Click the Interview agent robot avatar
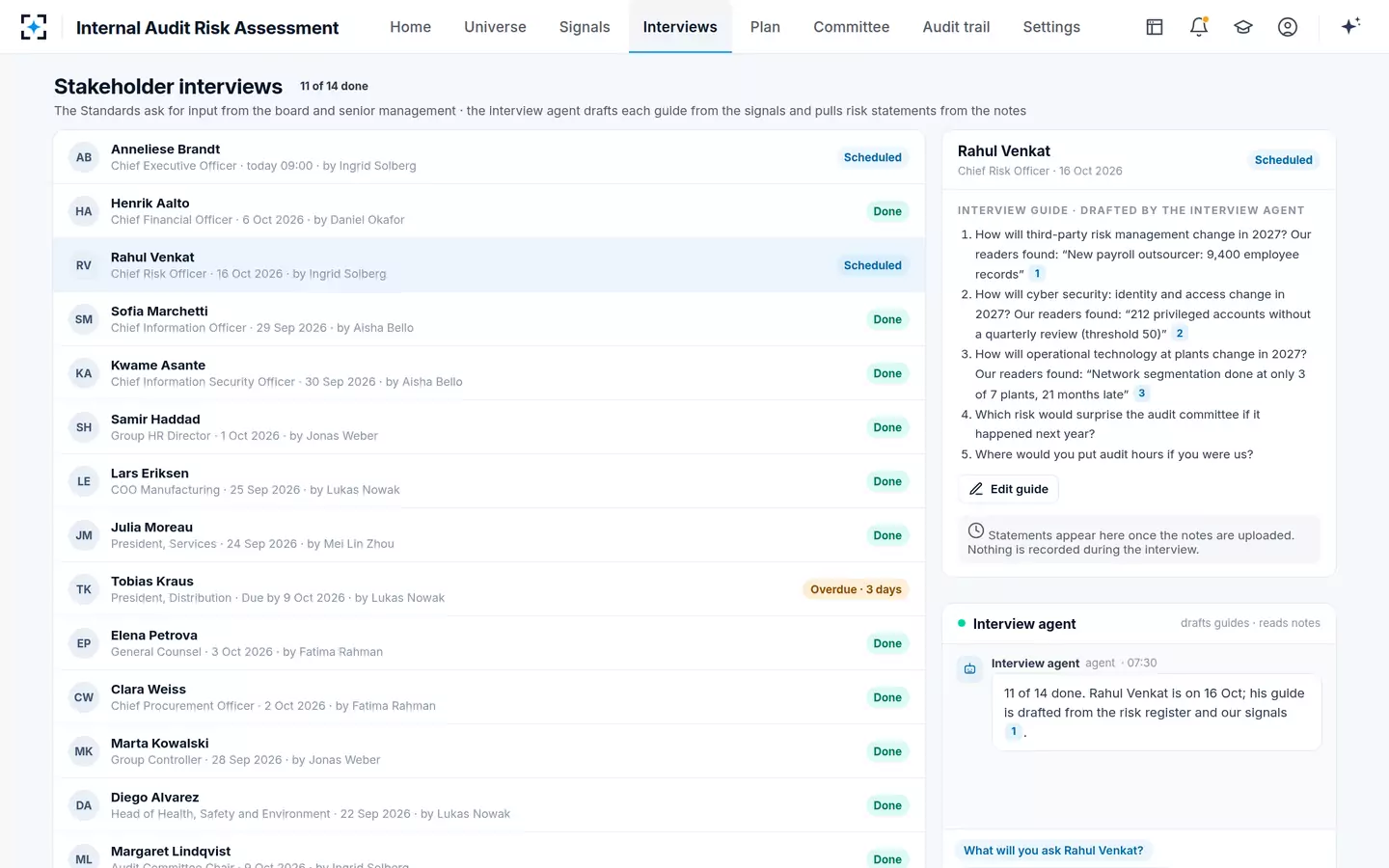The width and height of the screenshot is (1389, 868). point(969,668)
